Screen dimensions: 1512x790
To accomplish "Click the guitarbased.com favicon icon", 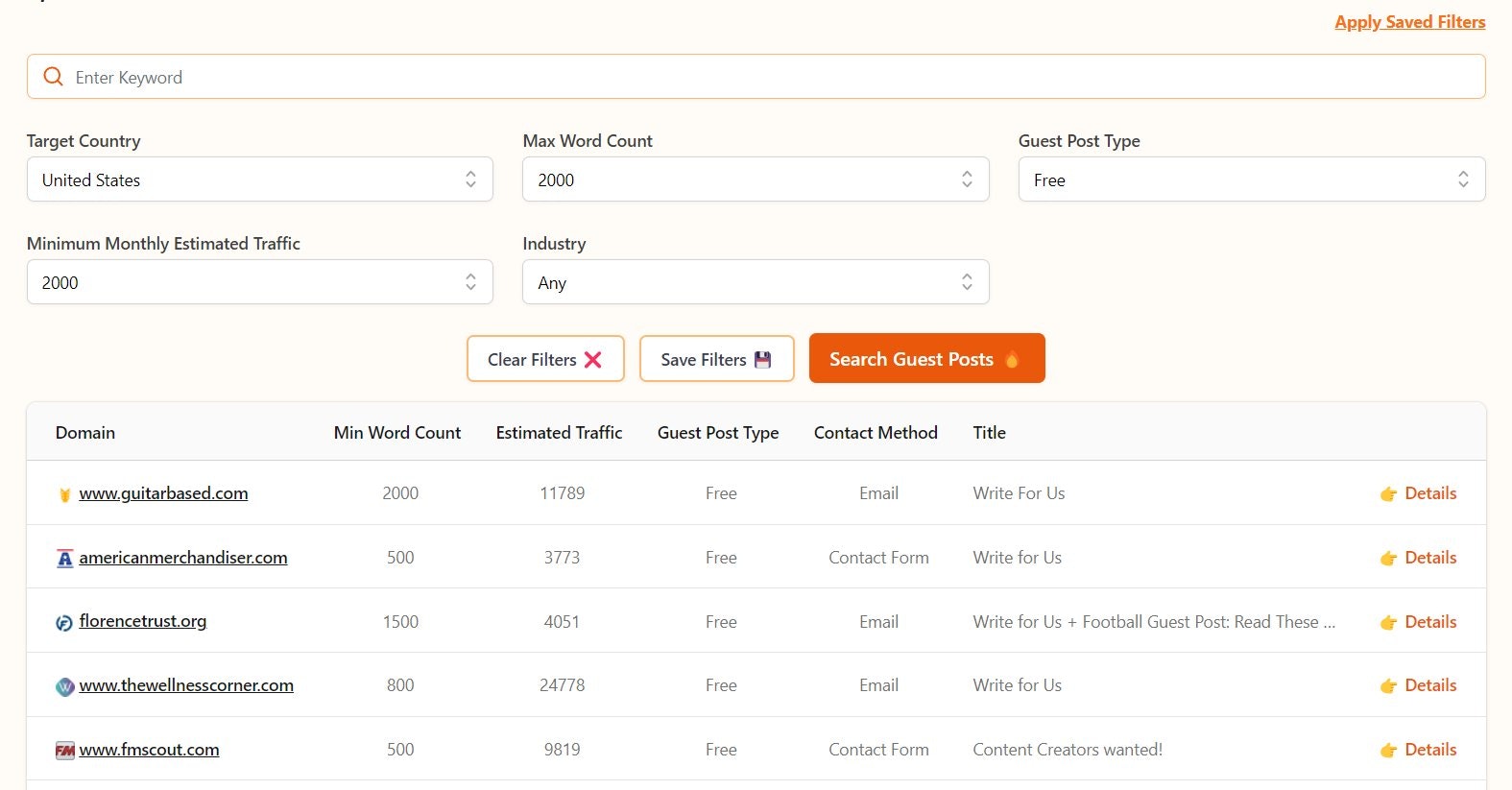I will [64, 494].
